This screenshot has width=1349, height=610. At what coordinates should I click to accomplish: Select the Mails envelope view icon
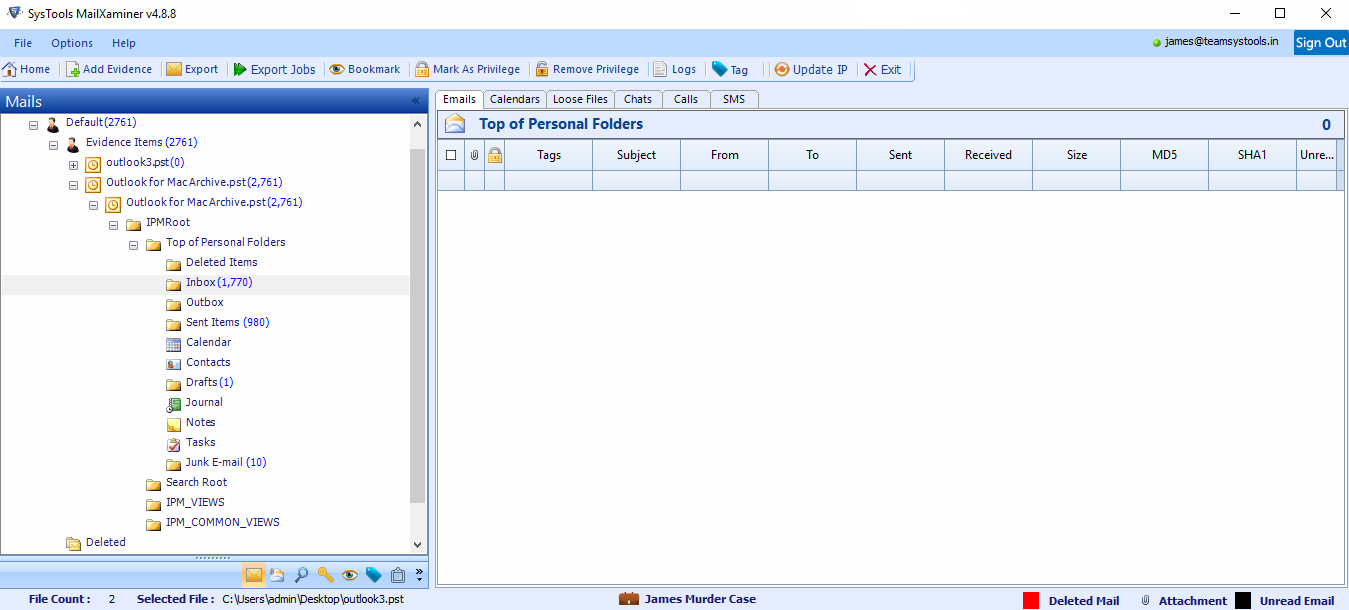(253, 575)
